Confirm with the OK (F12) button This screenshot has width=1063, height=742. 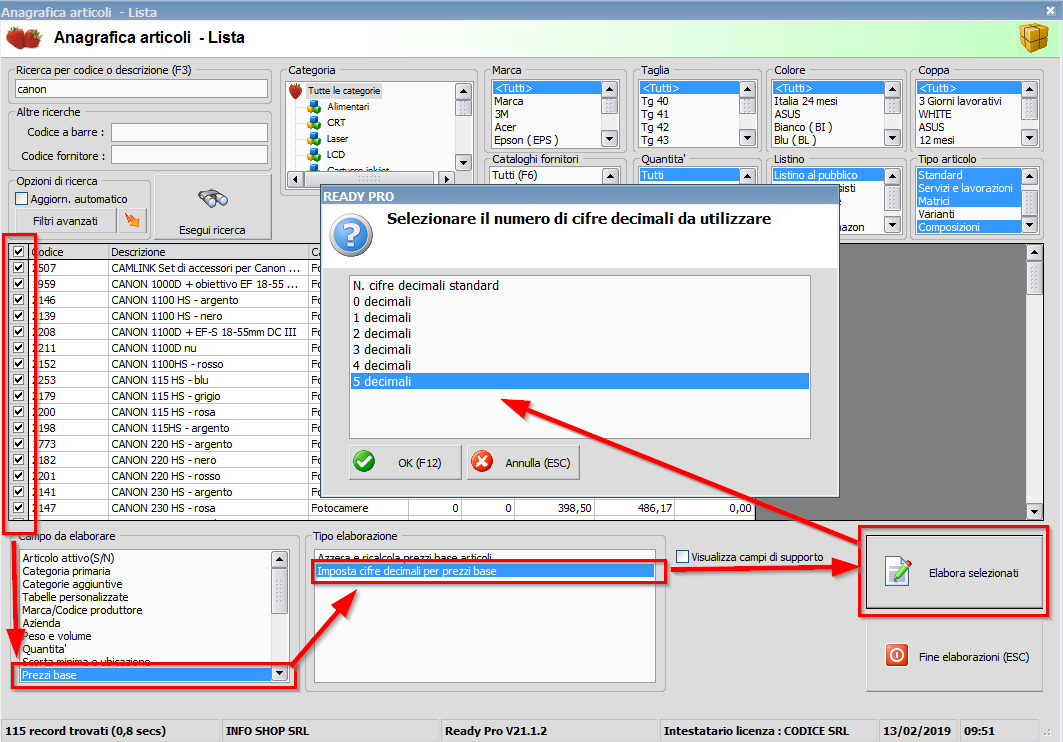click(x=405, y=462)
